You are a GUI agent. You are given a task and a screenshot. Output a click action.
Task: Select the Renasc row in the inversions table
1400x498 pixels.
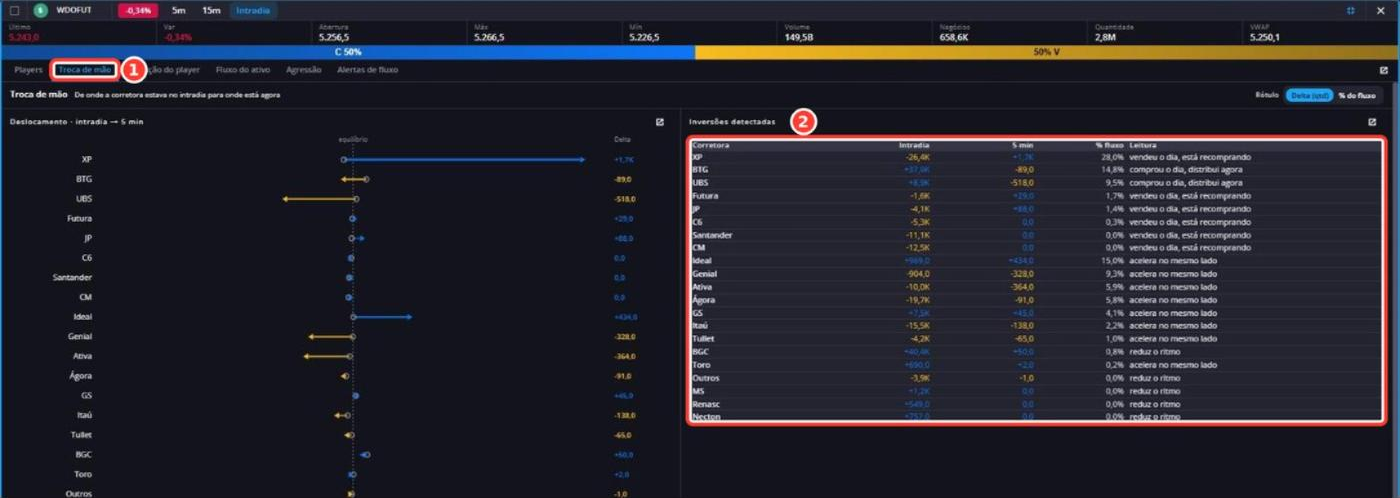1036,404
